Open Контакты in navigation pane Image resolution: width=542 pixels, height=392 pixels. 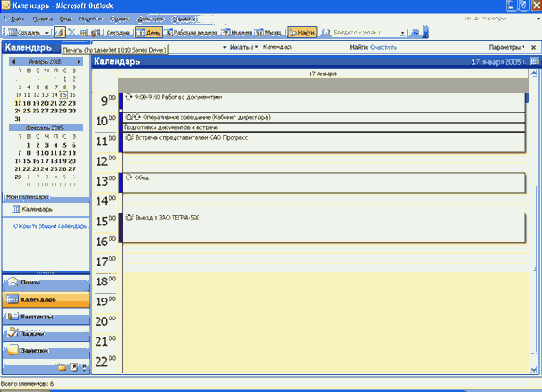(x=46, y=316)
